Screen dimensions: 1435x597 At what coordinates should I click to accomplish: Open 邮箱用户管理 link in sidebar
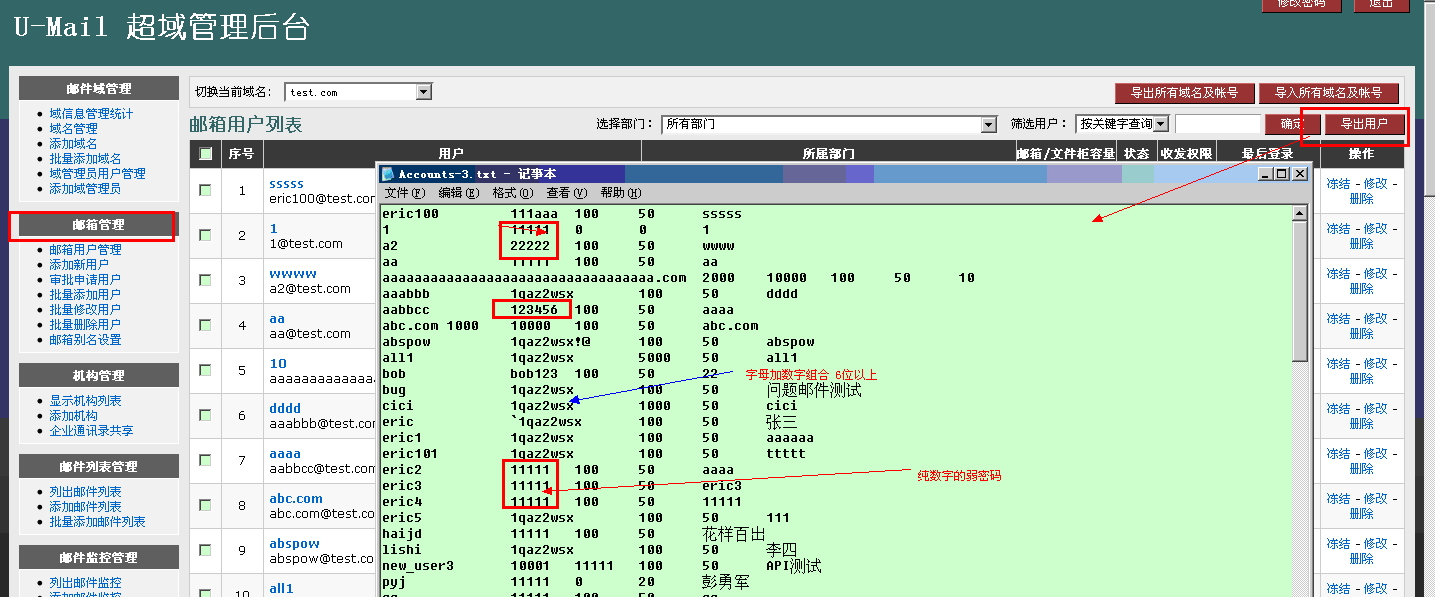pyautogui.click(x=86, y=250)
